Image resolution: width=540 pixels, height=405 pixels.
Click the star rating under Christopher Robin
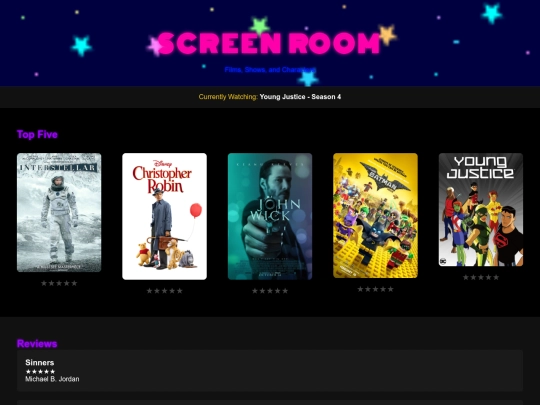pyautogui.click(x=165, y=291)
